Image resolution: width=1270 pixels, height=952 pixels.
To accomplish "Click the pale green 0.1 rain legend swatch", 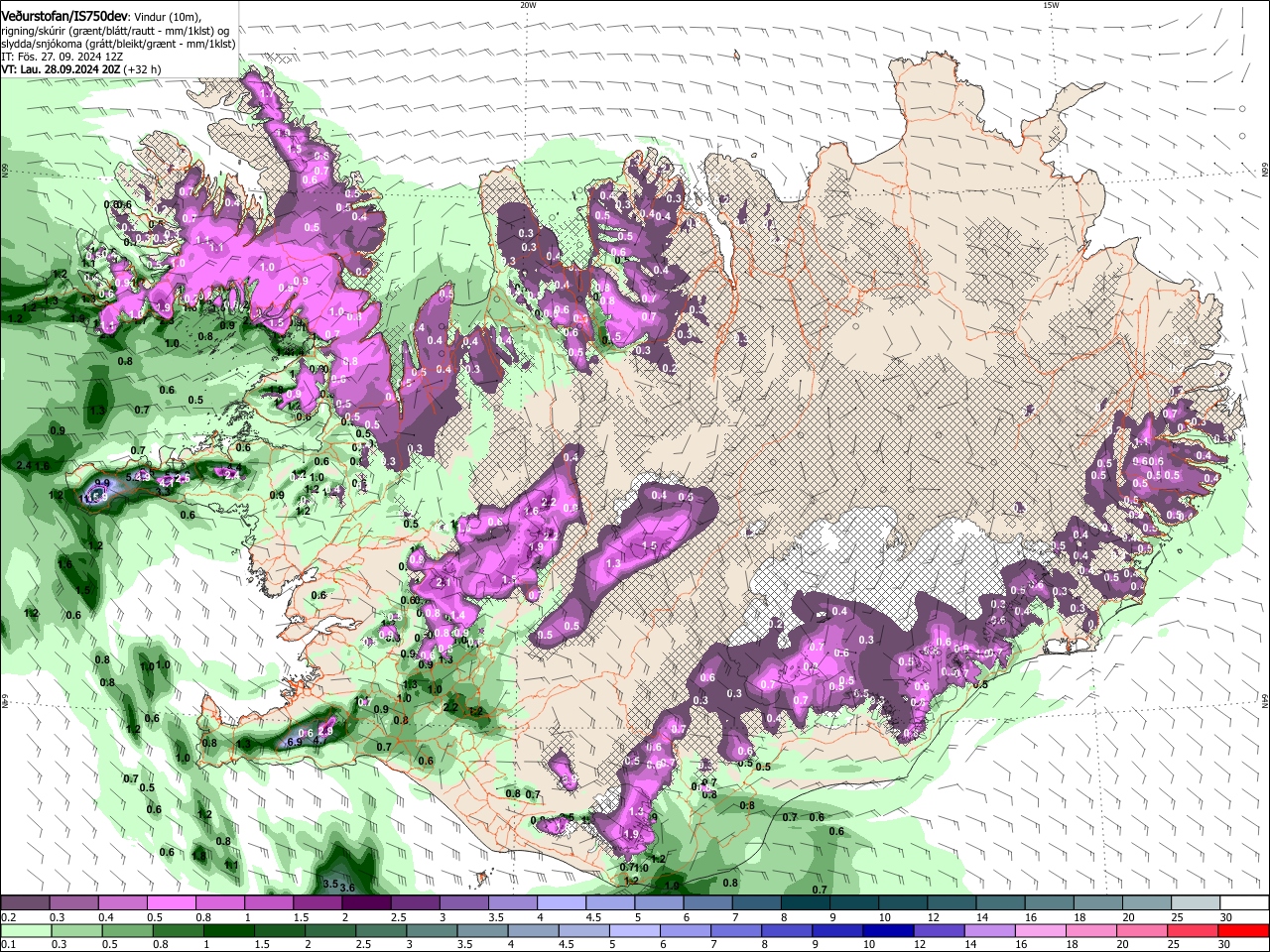I will (26, 930).
